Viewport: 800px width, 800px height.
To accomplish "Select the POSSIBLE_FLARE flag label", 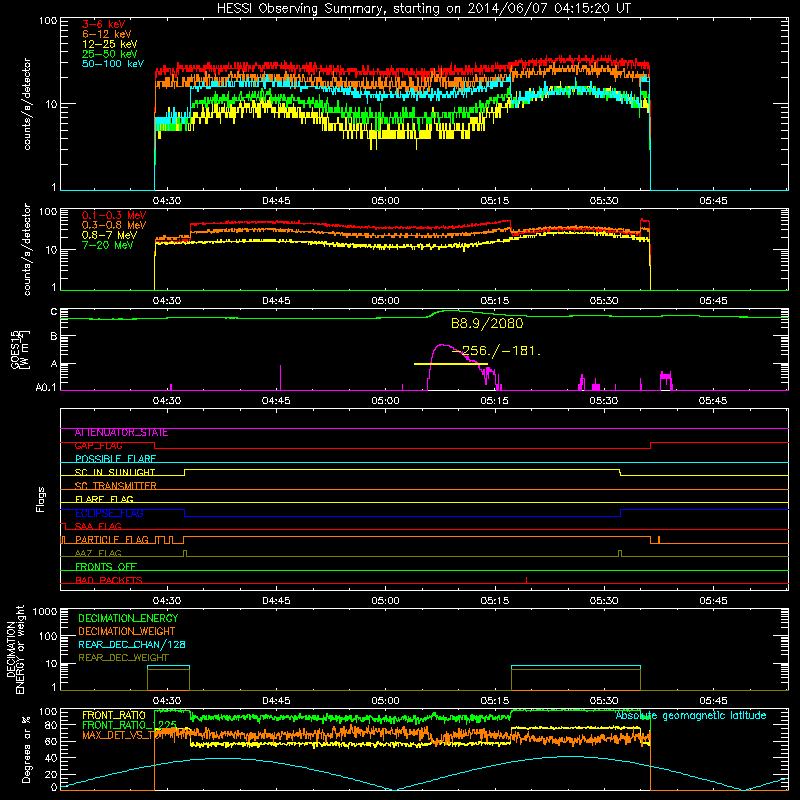I will tap(115, 459).
